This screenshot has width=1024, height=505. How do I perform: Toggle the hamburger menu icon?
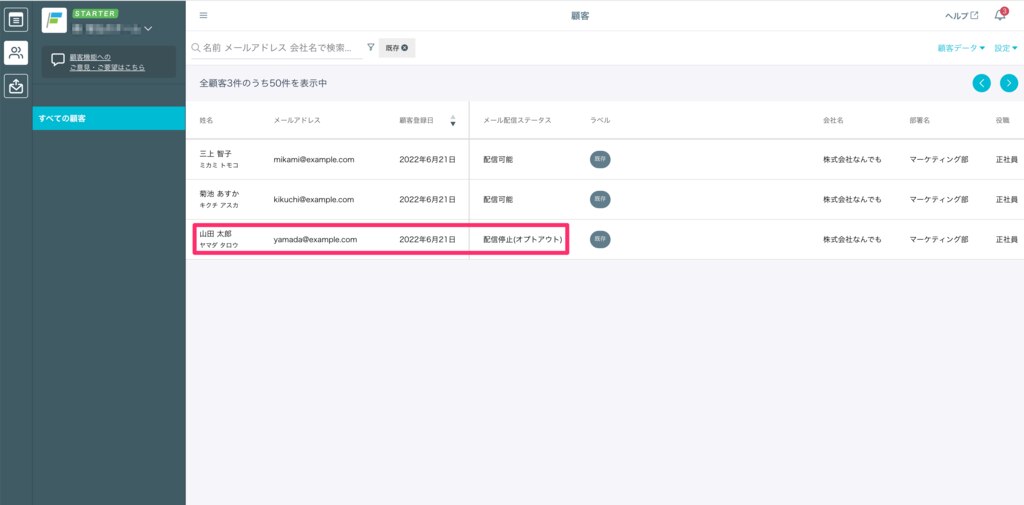(204, 15)
